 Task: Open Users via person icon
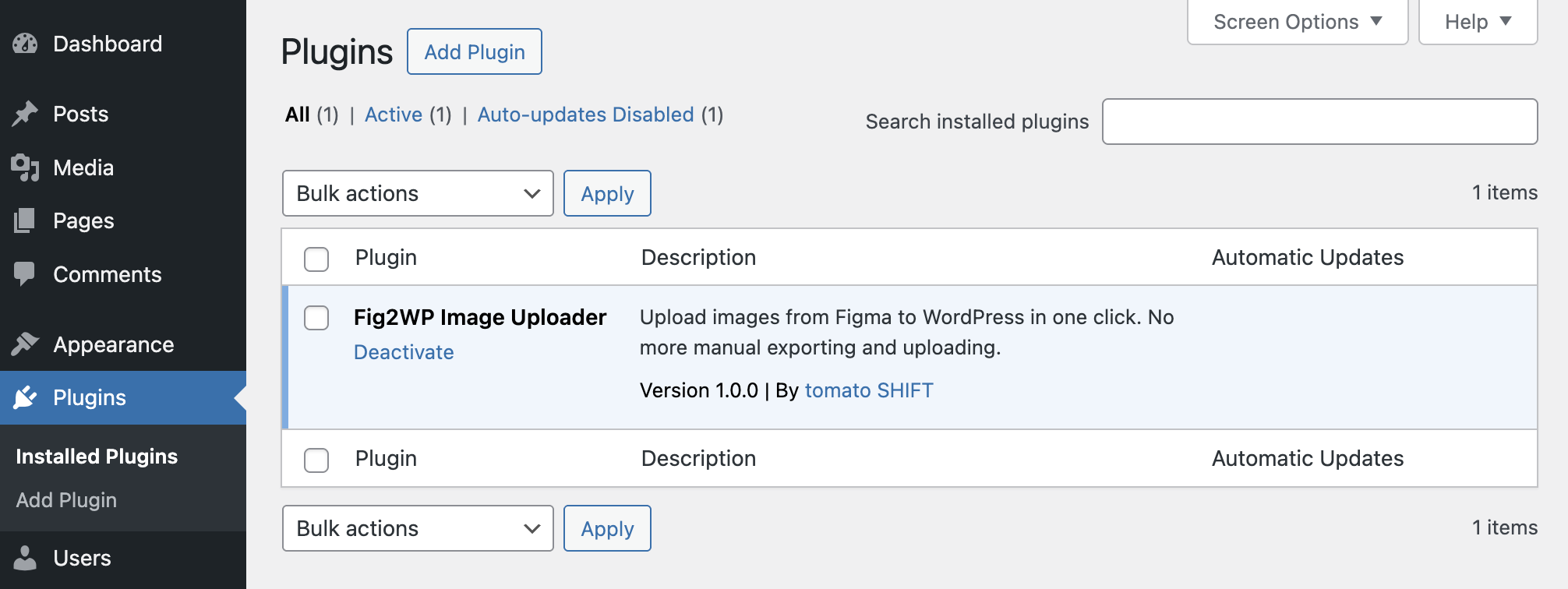tap(26, 558)
